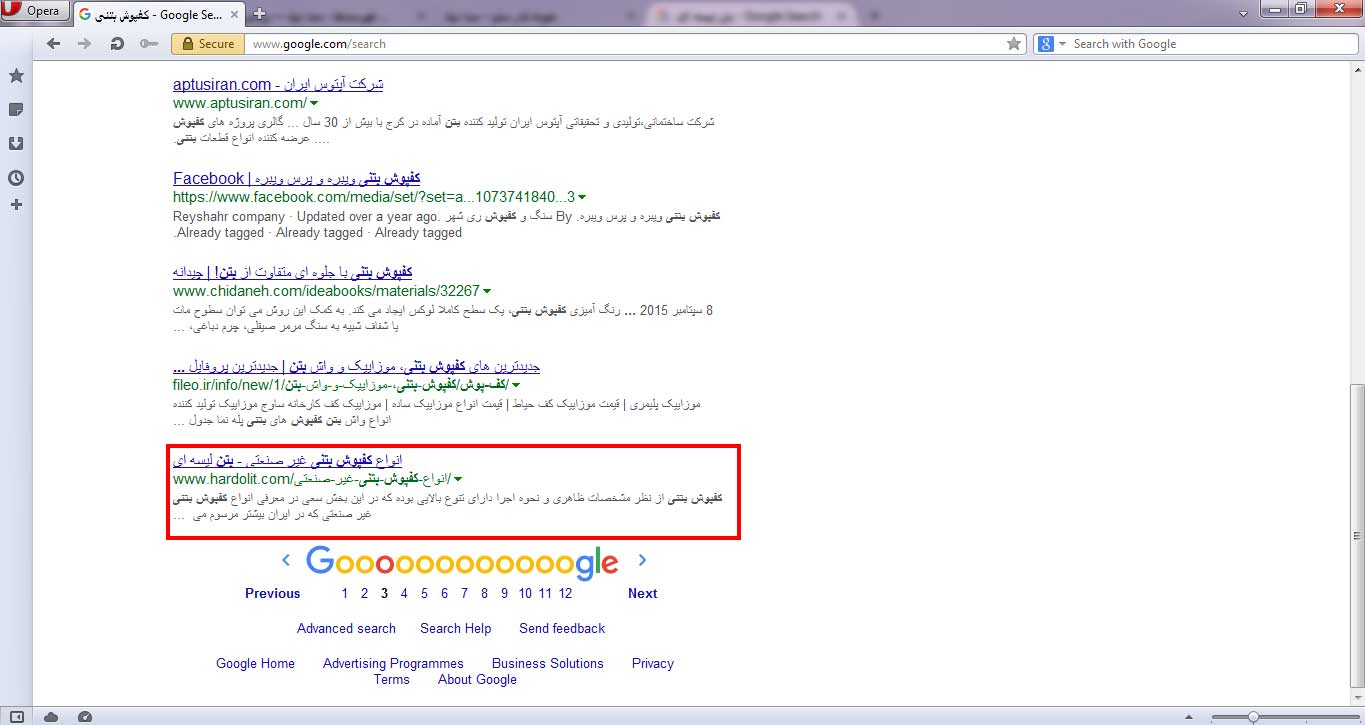Expand the facebook.com result dropdown arrow
Image resolution: width=1365 pixels, height=725 pixels.
(582, 197)
